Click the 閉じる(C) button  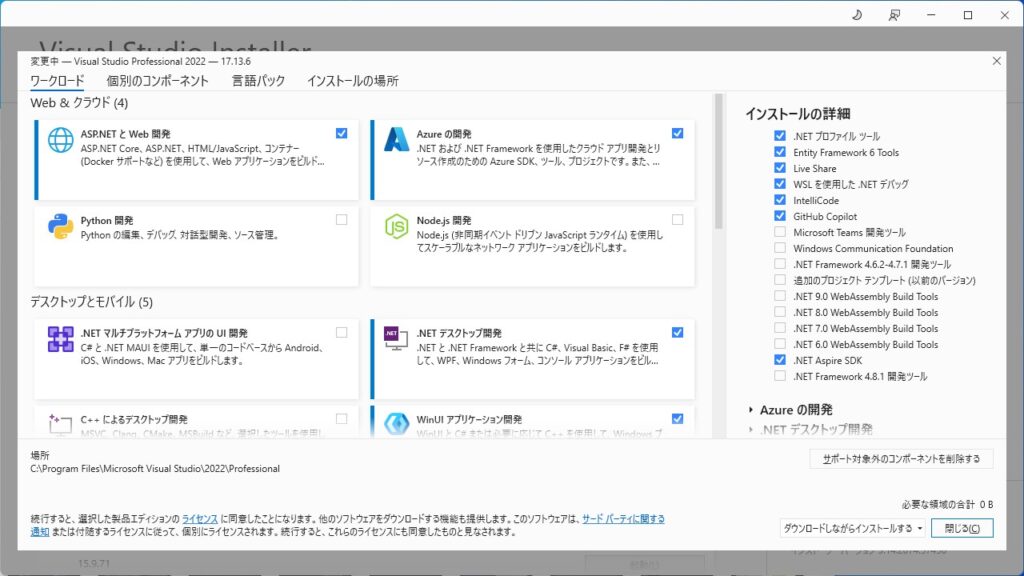point(962,528)
